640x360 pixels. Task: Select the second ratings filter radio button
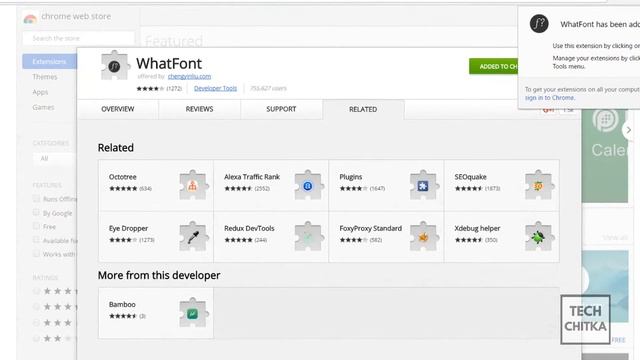point(36,307)
